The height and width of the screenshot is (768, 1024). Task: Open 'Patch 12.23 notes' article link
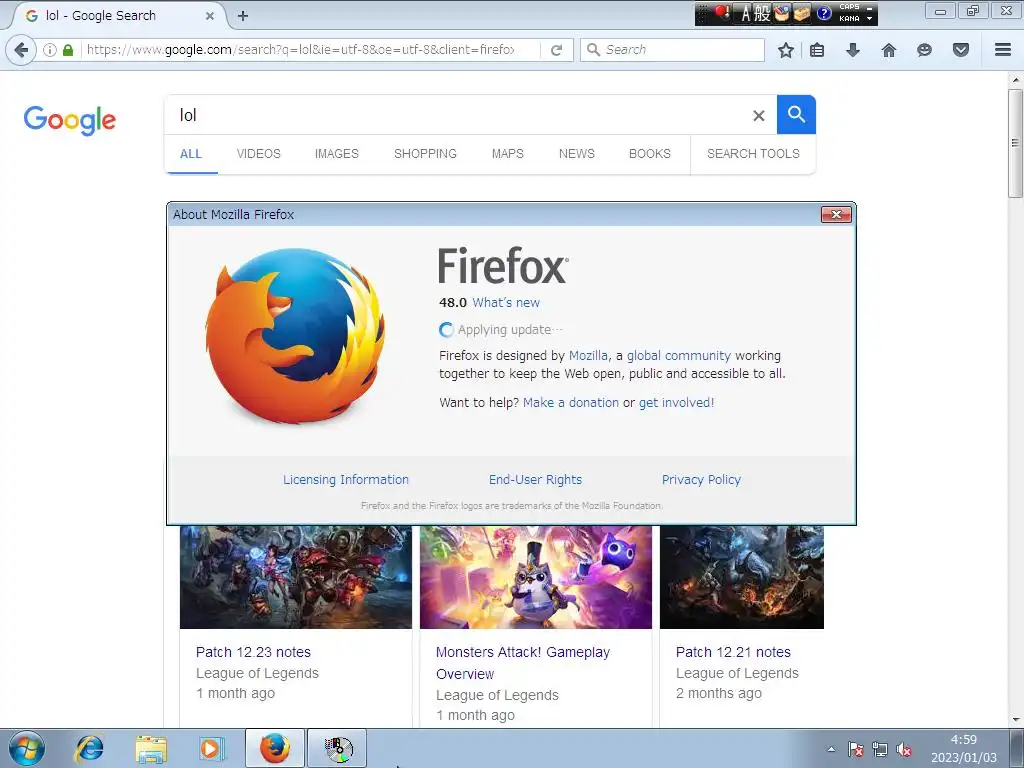click(253, 652)
